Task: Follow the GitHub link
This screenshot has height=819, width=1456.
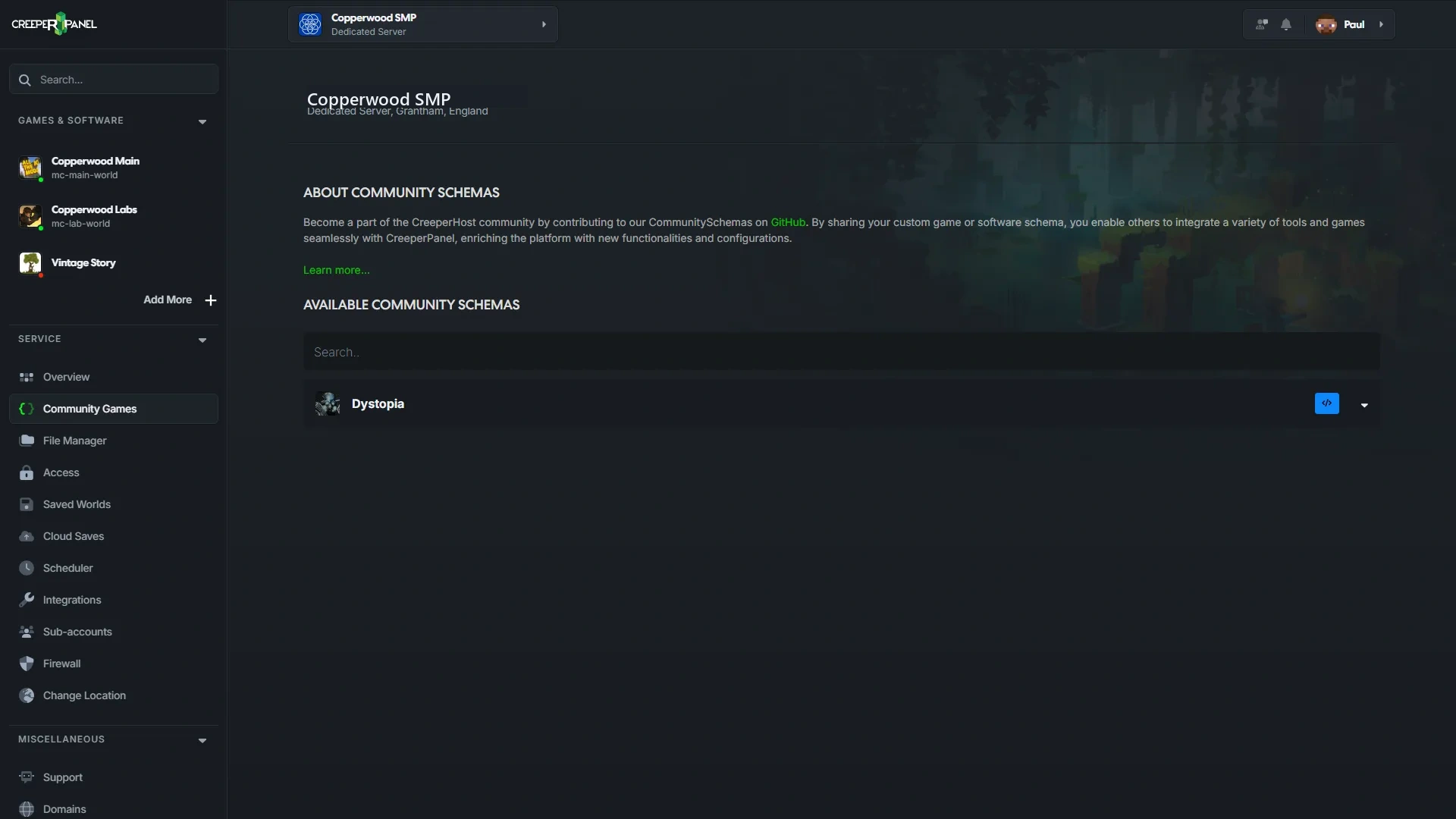Action: 788,222
